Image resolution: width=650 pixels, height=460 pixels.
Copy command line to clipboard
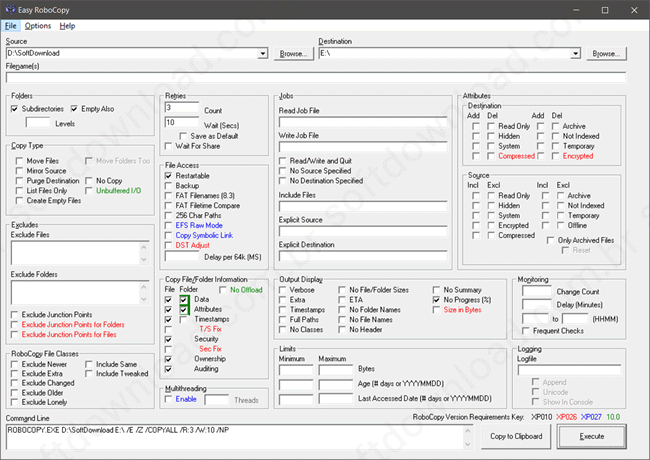pyautogui.click(x=516, y=436)
